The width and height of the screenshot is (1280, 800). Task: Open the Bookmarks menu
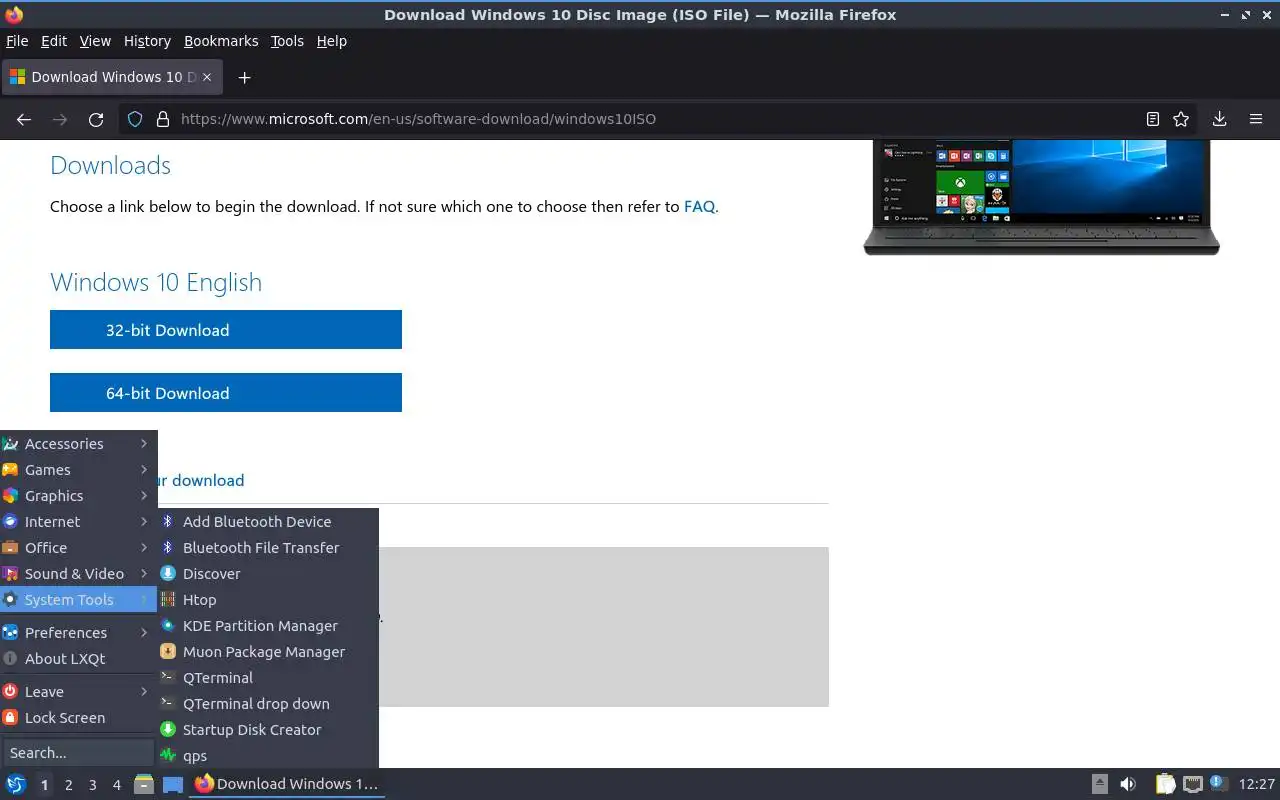tap(221, 41)
